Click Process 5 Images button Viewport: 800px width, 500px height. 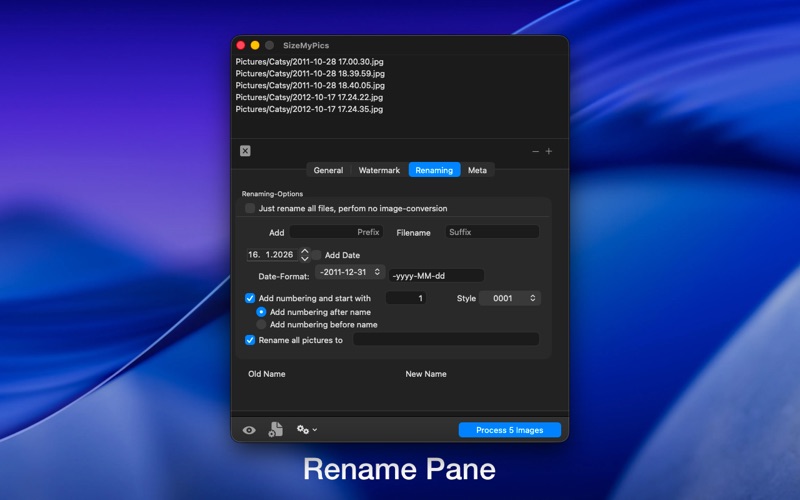[510, 430]
